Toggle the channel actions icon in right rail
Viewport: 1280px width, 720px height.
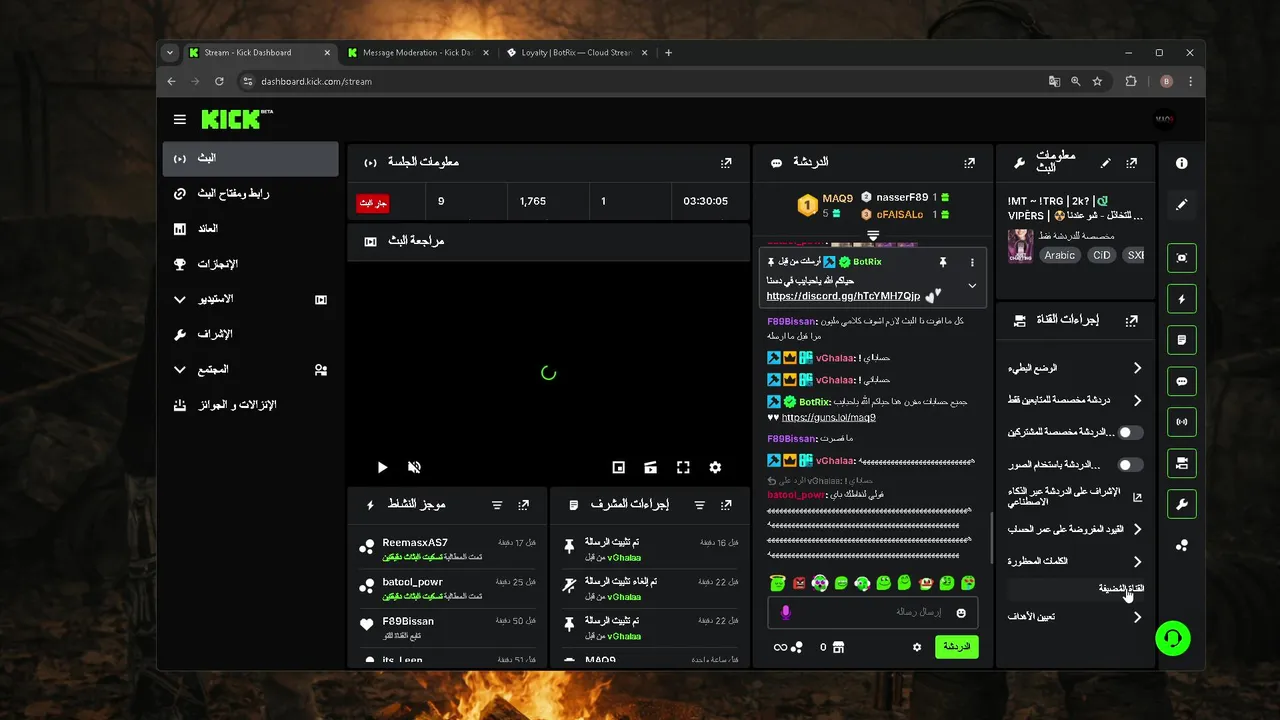(1182, 463)
